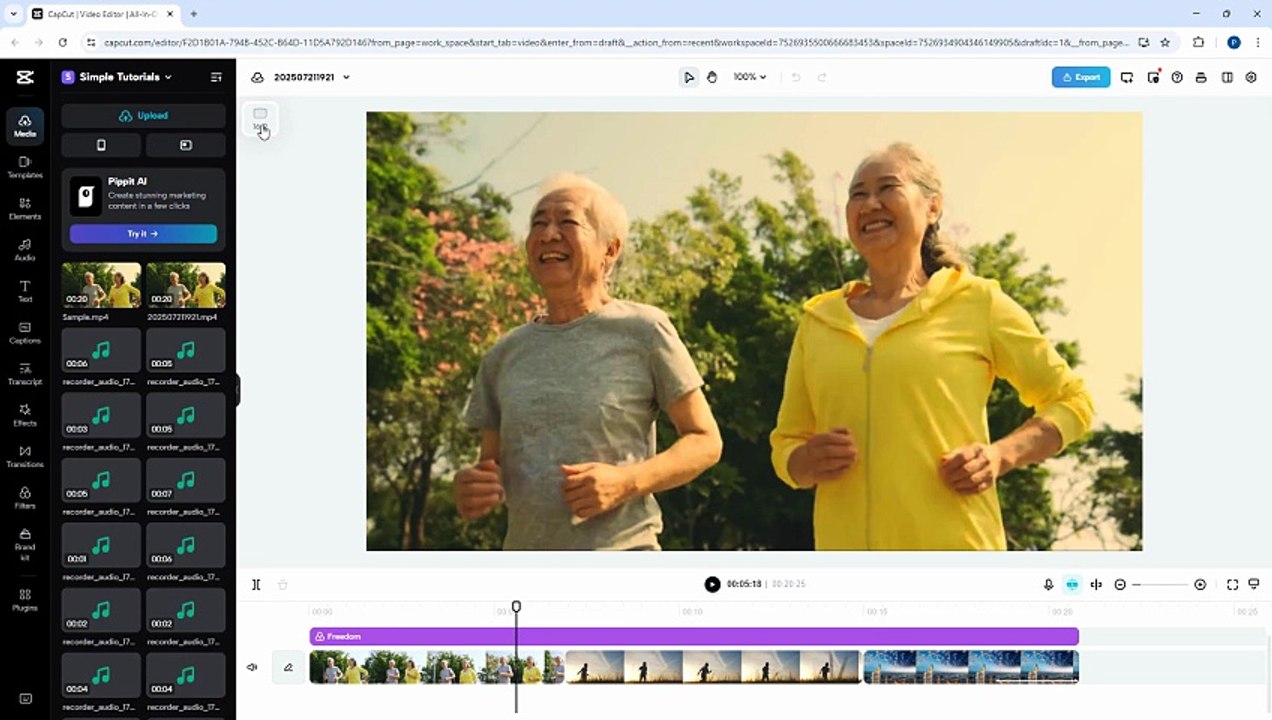Open the share for review icon
The height and width of the screenshot is (720, 1272).
[1127, 77]
